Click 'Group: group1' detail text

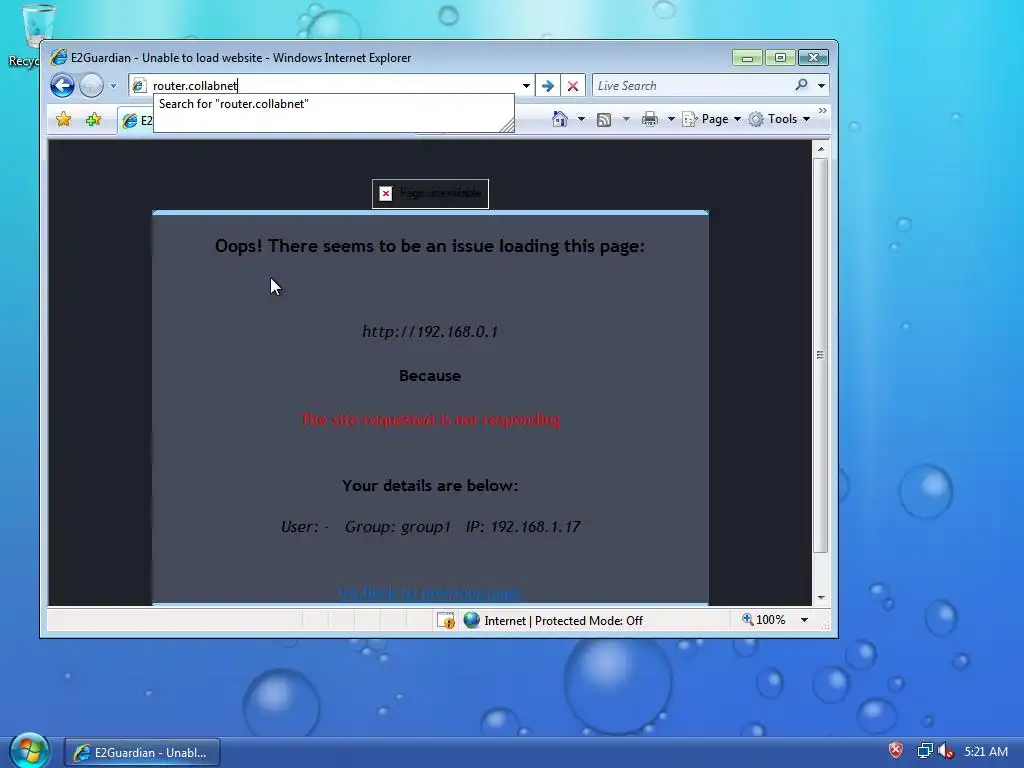click(397, 527)
